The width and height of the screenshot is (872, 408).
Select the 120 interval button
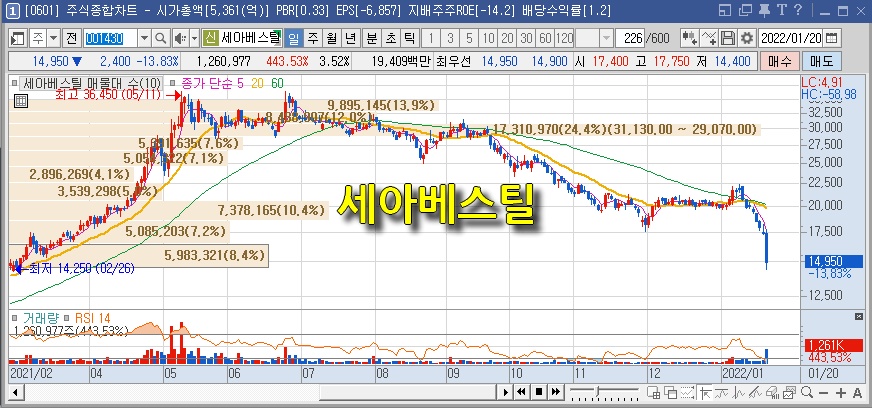[x=564, y=38]
